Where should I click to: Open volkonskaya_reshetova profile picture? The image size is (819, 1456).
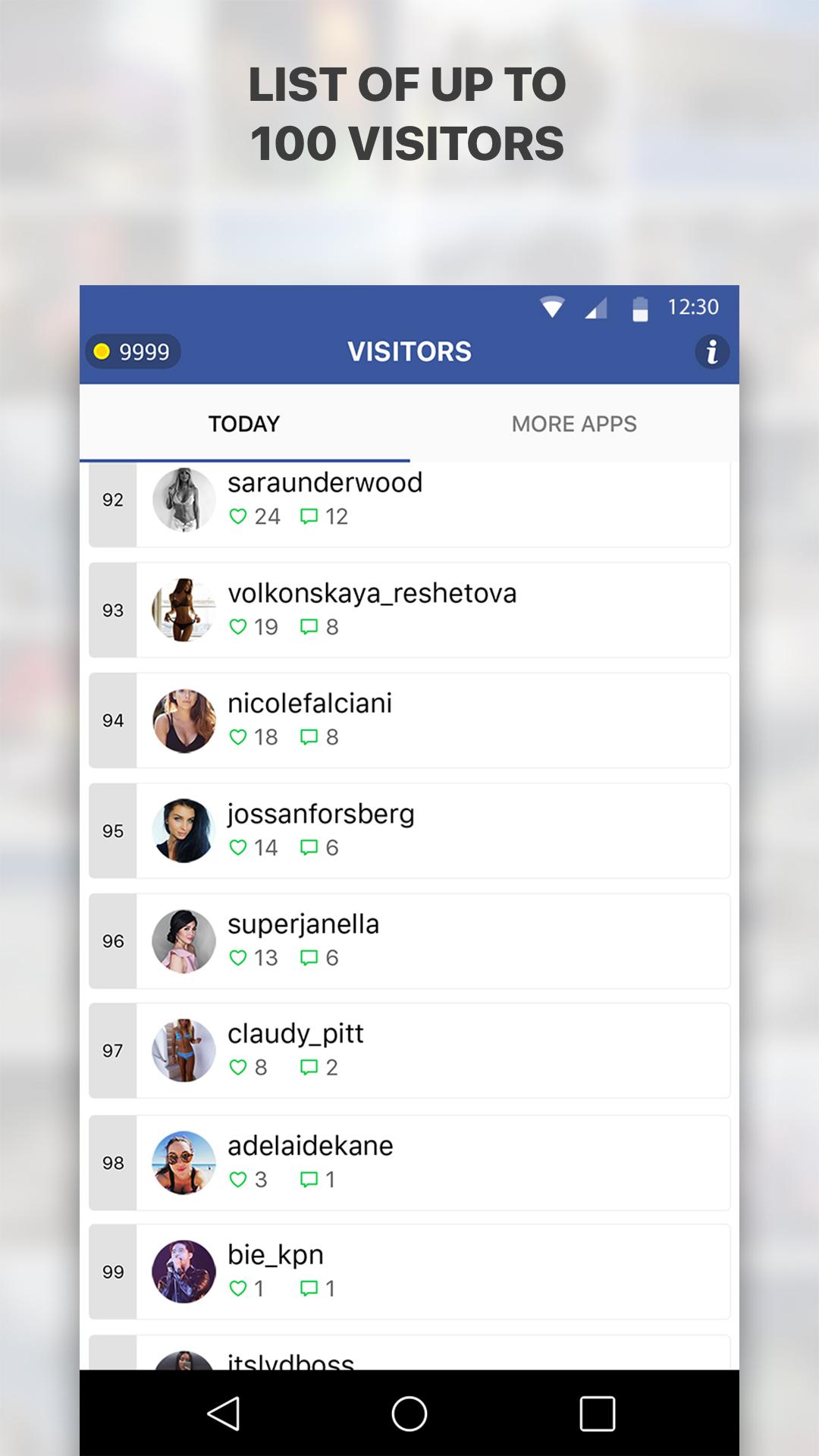tap(184, 610)
